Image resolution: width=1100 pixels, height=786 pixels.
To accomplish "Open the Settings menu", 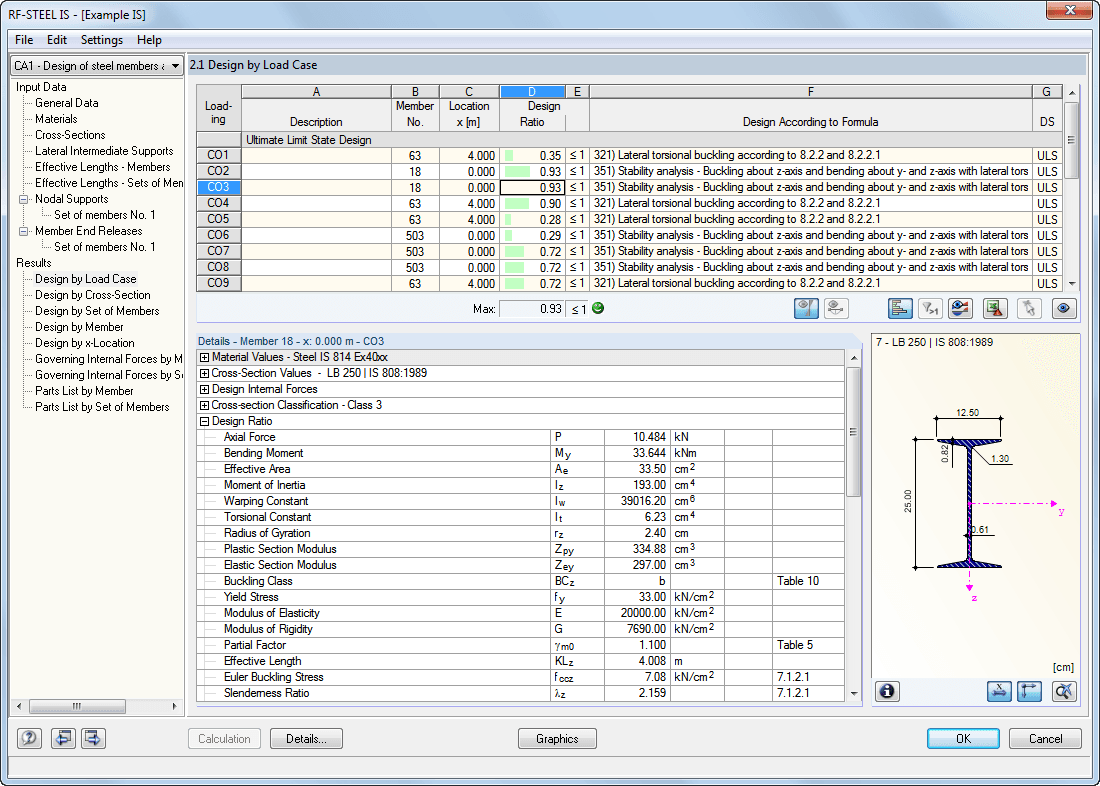I will pos(102,40).
